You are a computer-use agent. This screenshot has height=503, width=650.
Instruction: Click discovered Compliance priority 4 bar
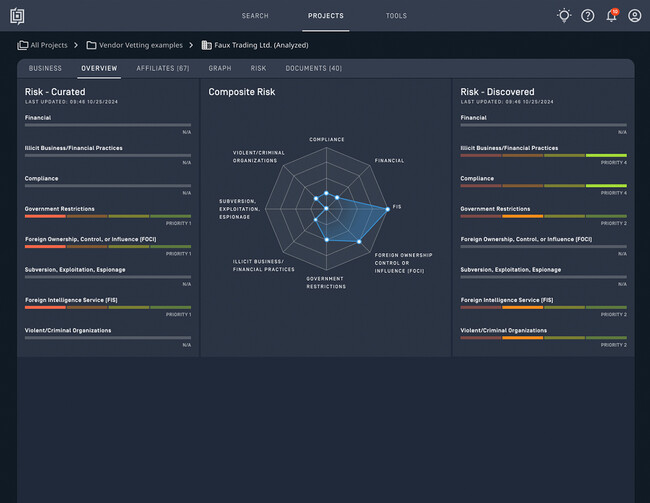pyautogui.click(x=543, y=186)
